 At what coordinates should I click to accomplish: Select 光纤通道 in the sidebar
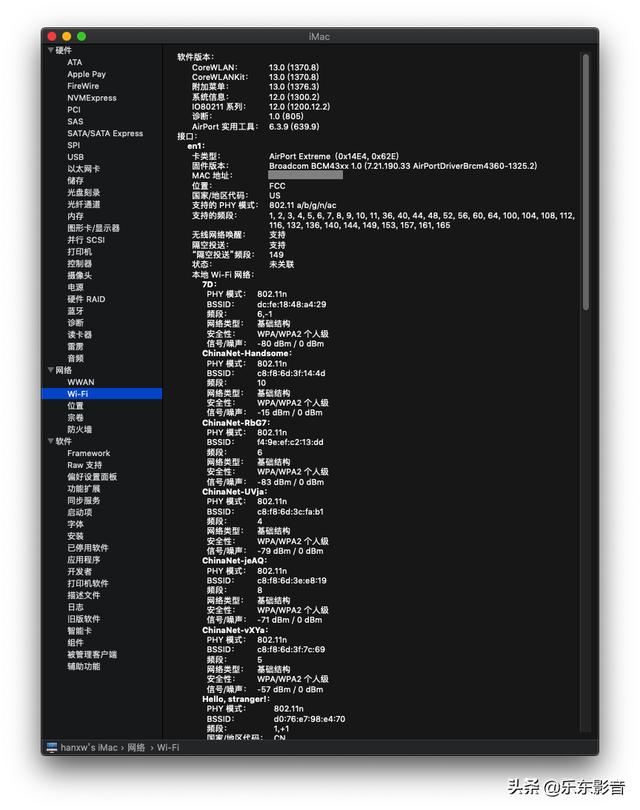point(84,205)
